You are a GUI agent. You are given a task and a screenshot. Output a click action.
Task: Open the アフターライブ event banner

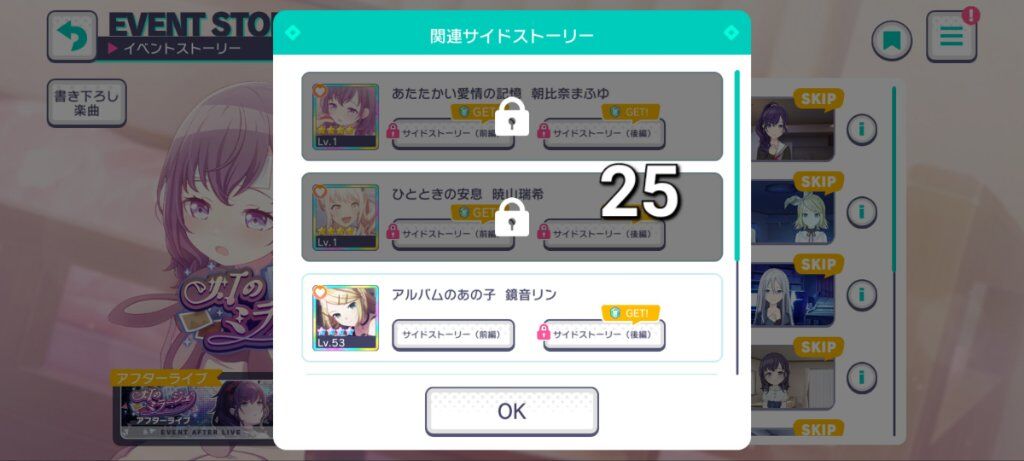195,408
